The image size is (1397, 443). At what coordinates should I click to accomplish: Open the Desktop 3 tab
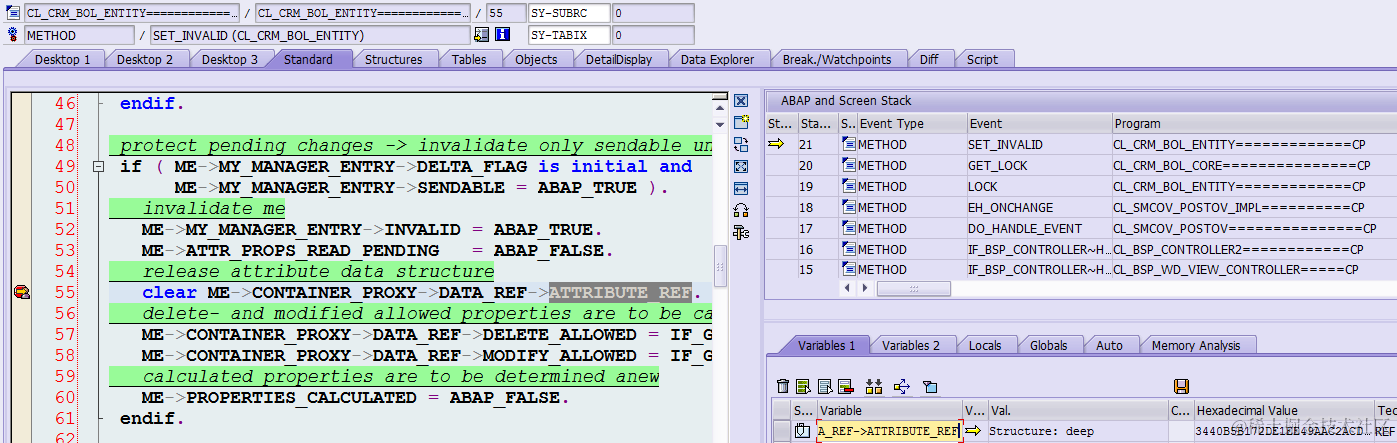point(230,59)
